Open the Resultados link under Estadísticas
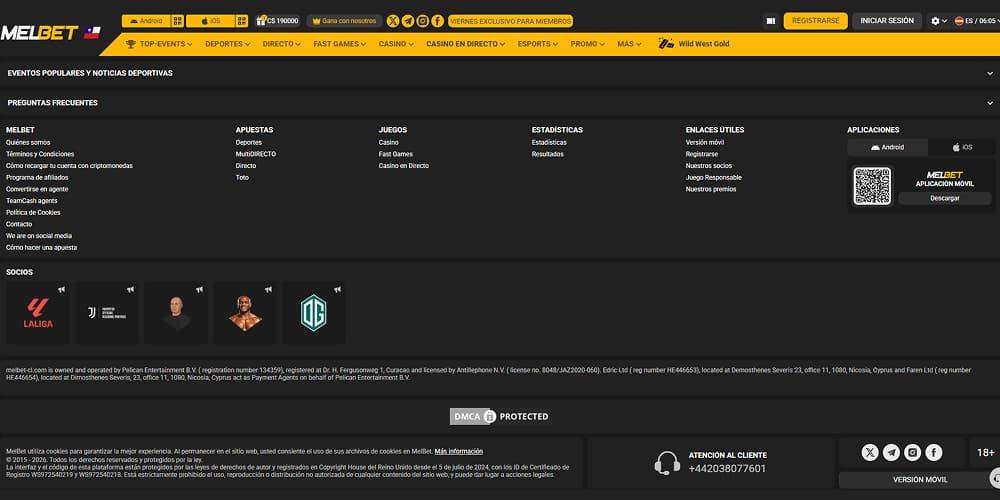The image size is (1000, 500). coord(548,154)
